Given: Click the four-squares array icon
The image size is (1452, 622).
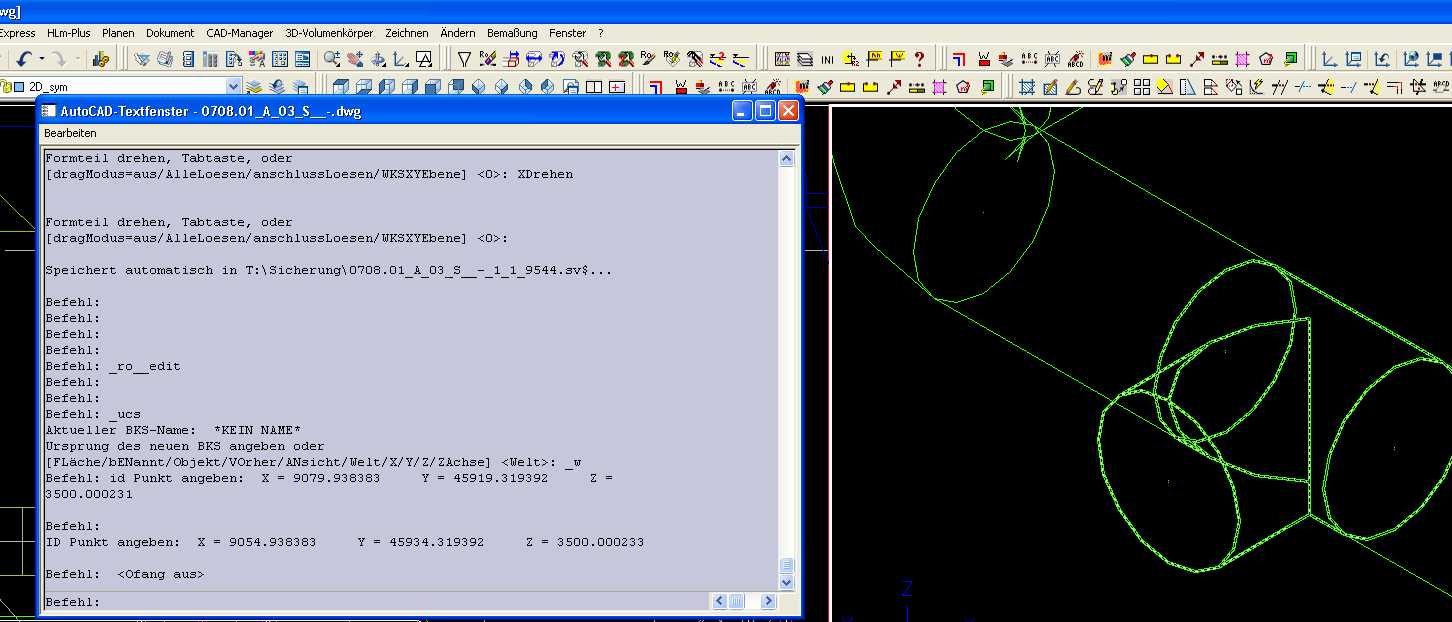Looking at the screenshot, I should tap(1142, 87).
